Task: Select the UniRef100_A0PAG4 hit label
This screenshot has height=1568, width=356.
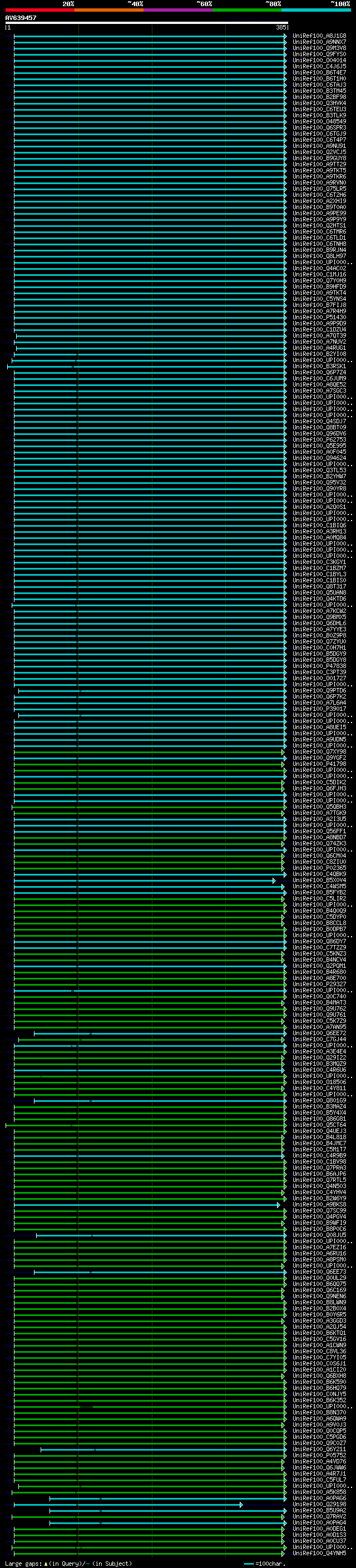Action: 319,1522
